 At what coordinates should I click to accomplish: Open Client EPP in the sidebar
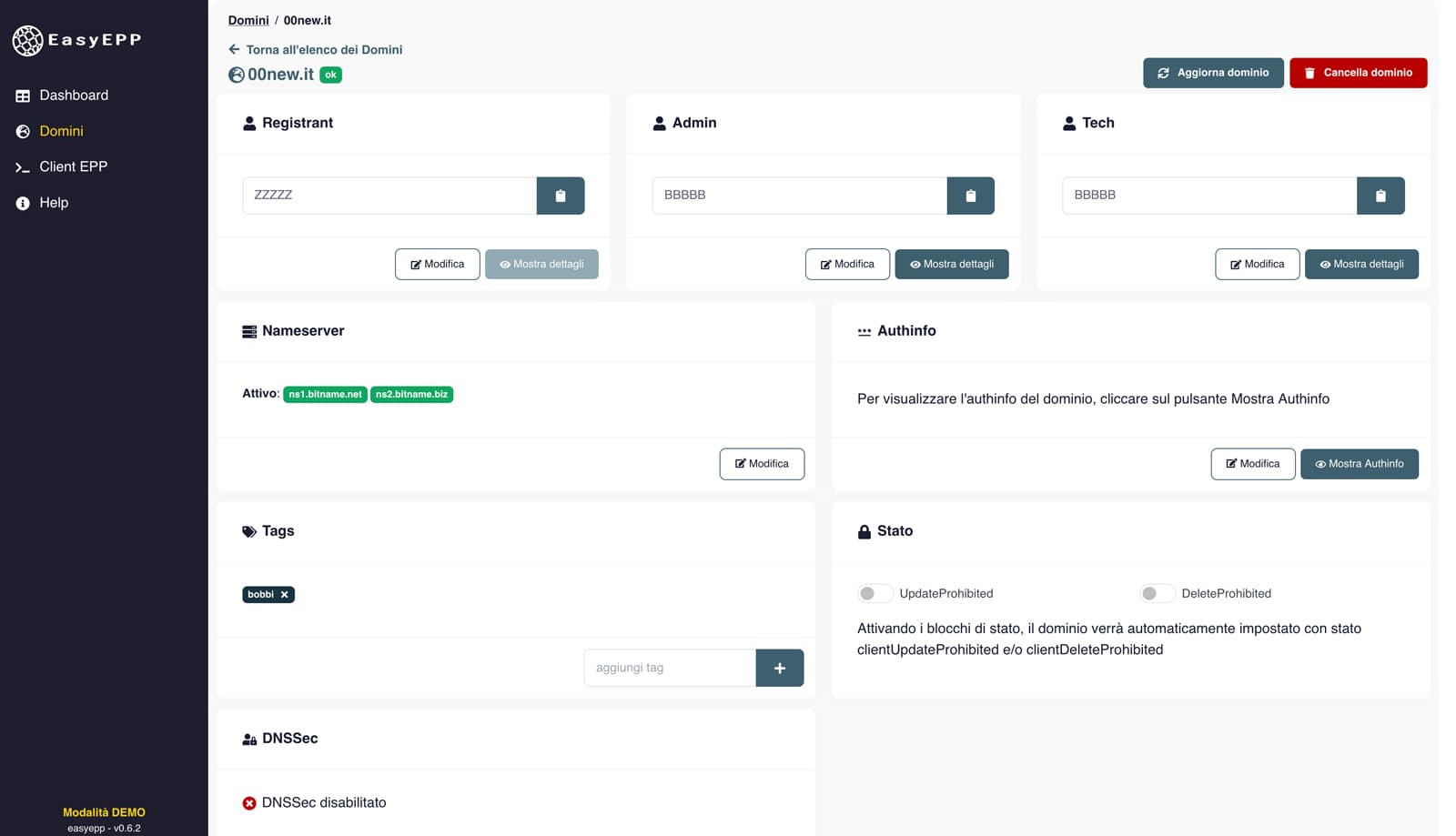[73, 167]
